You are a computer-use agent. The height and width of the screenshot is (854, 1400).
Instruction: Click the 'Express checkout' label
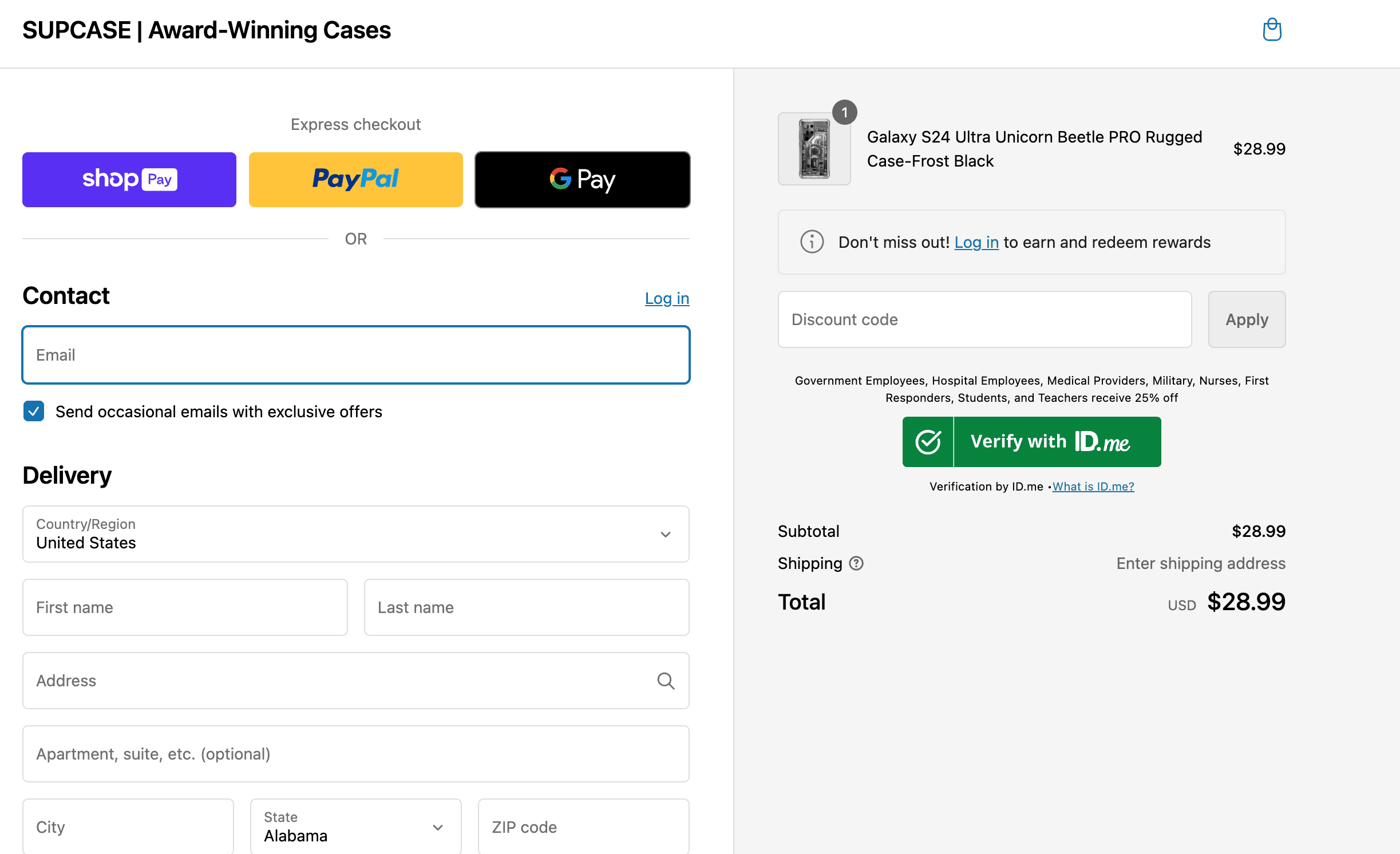(x=356, y=124)
